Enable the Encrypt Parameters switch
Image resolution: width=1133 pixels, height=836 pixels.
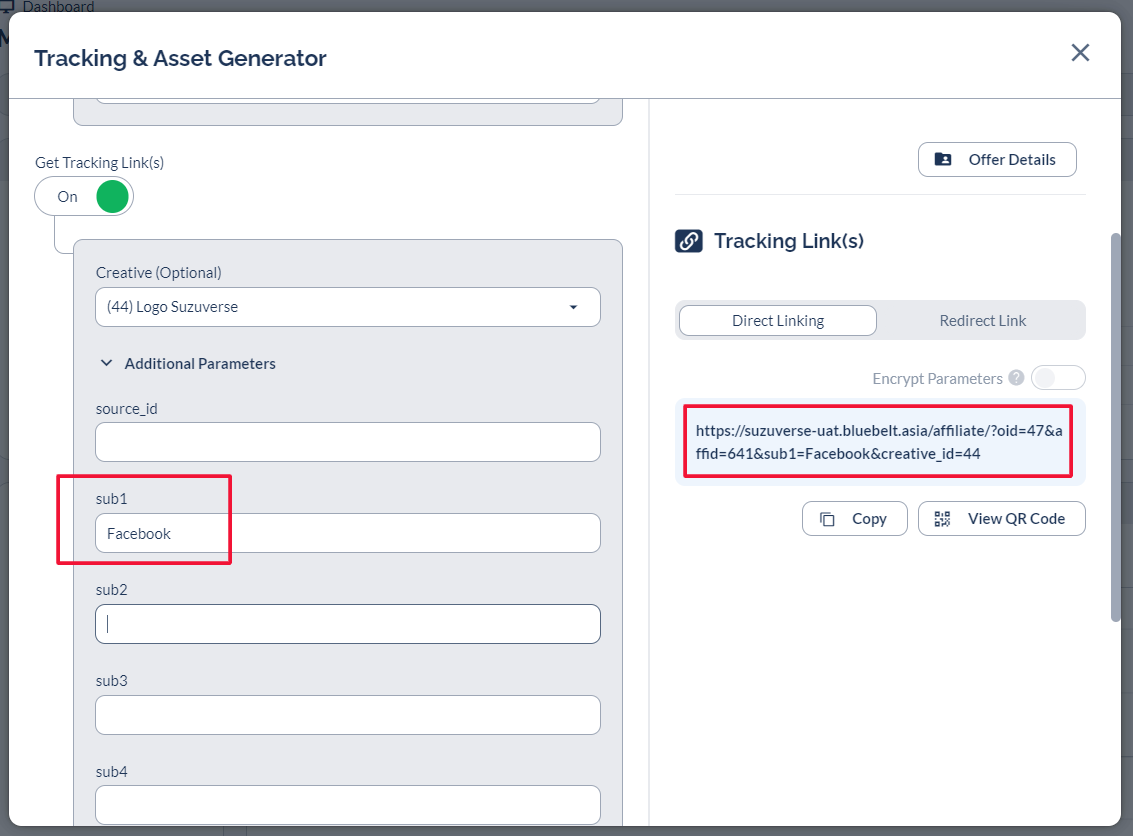[1057, 378]
